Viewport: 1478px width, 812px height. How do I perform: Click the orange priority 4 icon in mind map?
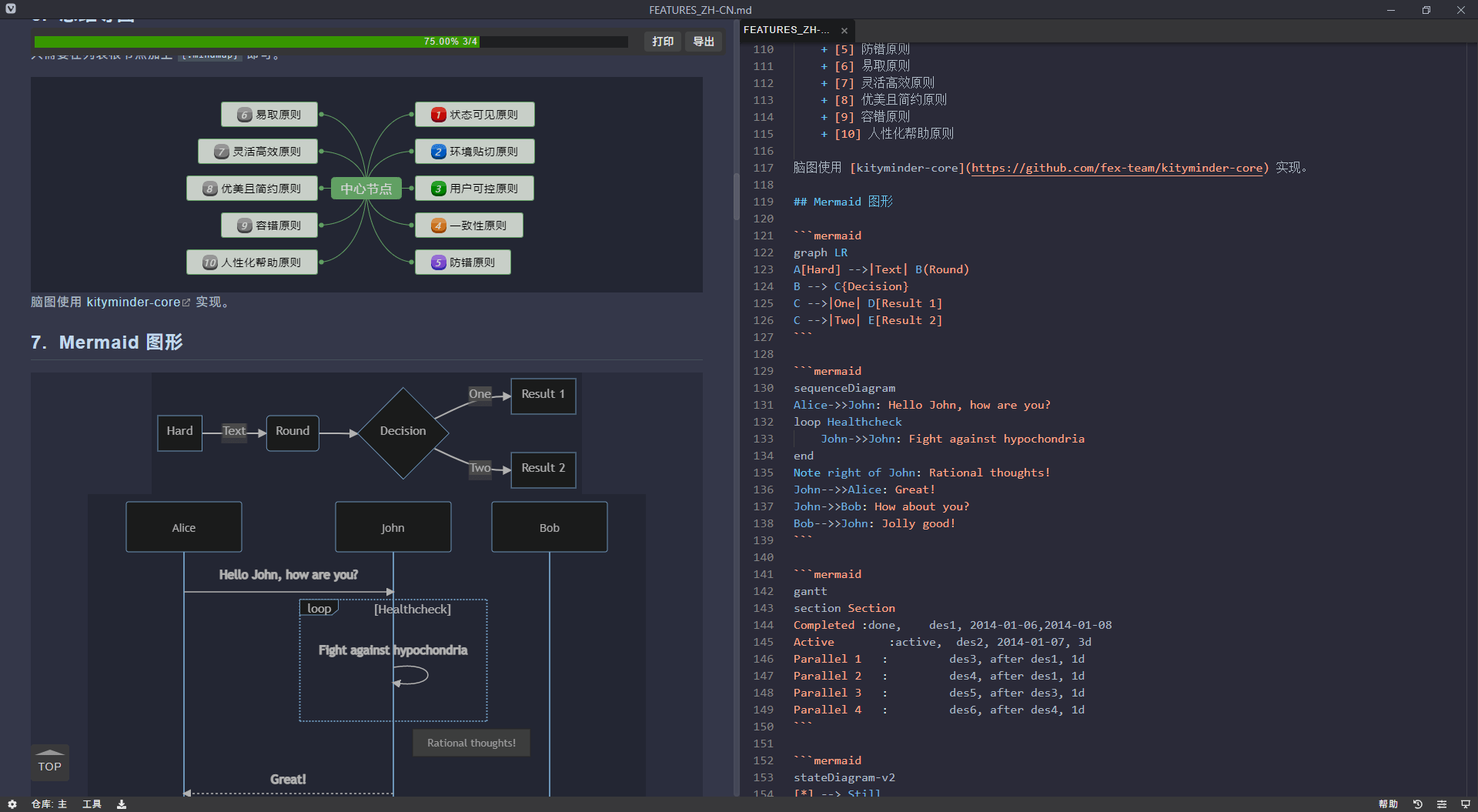point(438,226)
